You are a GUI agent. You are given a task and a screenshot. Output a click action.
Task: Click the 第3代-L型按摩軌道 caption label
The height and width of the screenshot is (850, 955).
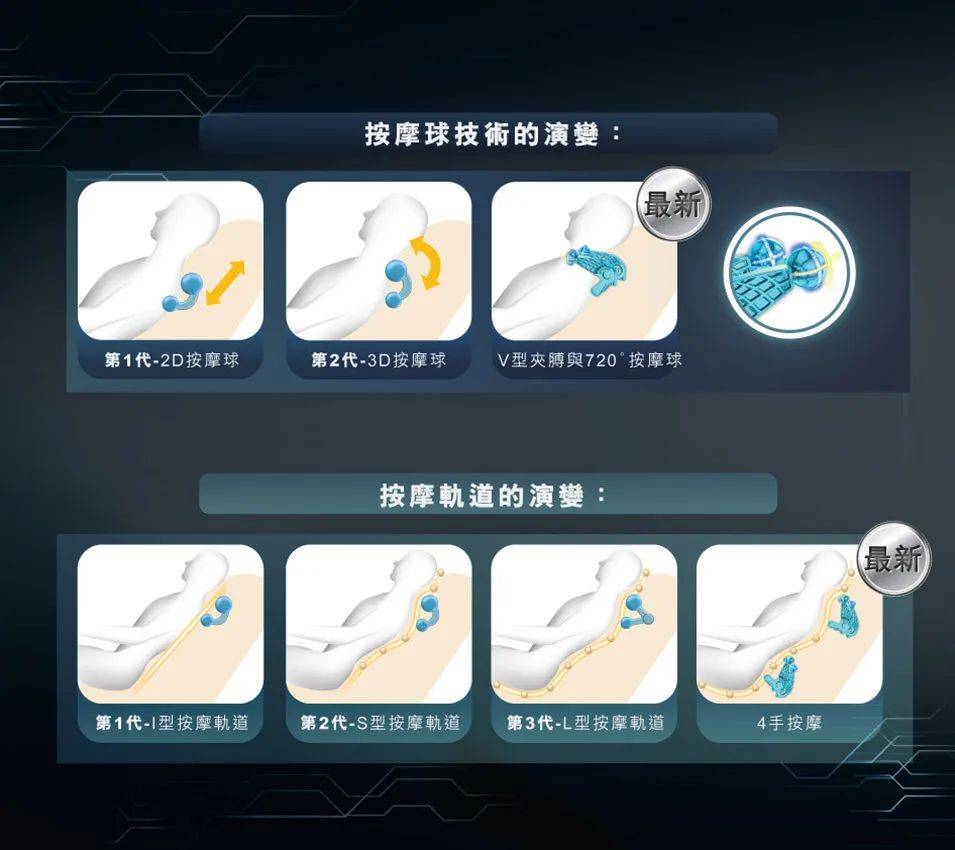585,723
